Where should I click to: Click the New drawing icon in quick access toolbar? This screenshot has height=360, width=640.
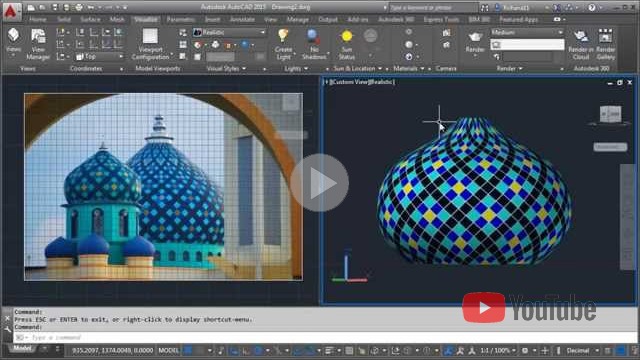click(31, 7)
